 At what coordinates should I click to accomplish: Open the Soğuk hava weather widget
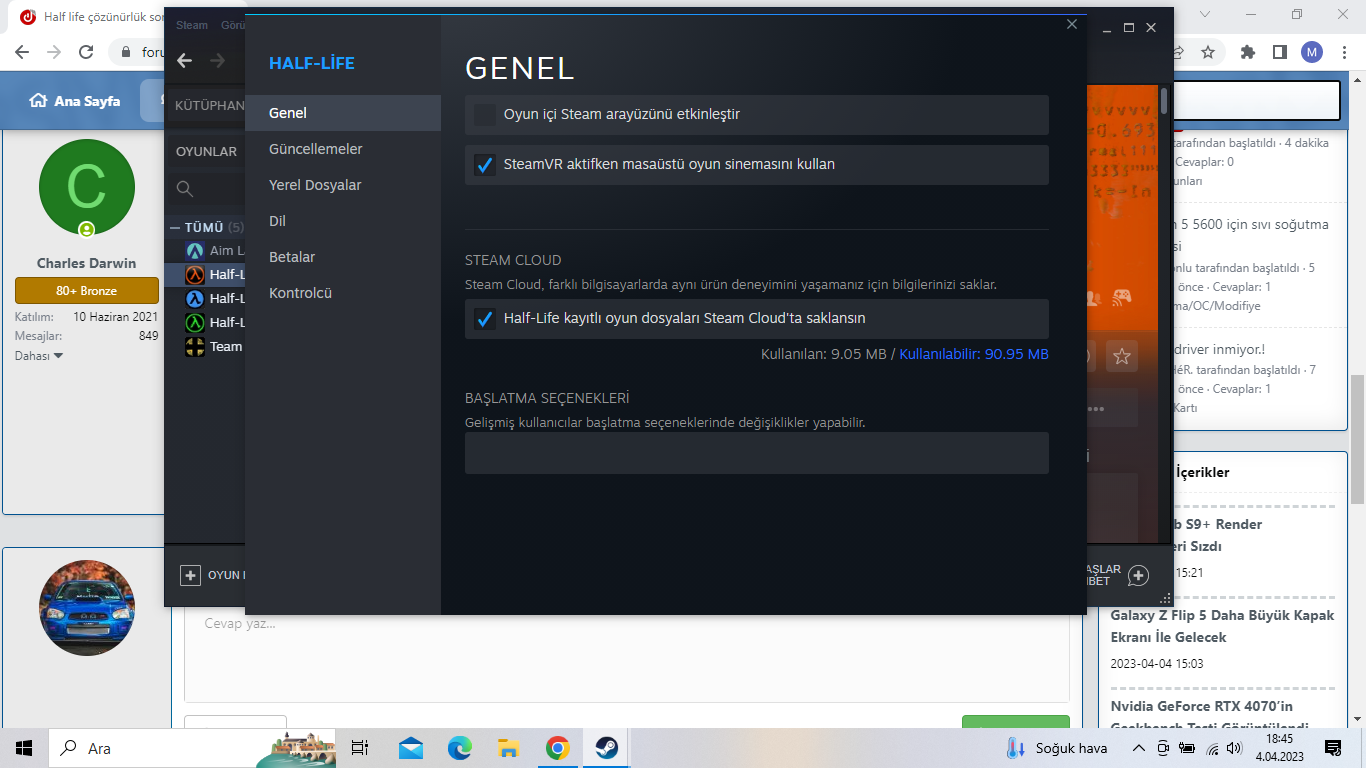(x=1057, y=748)
